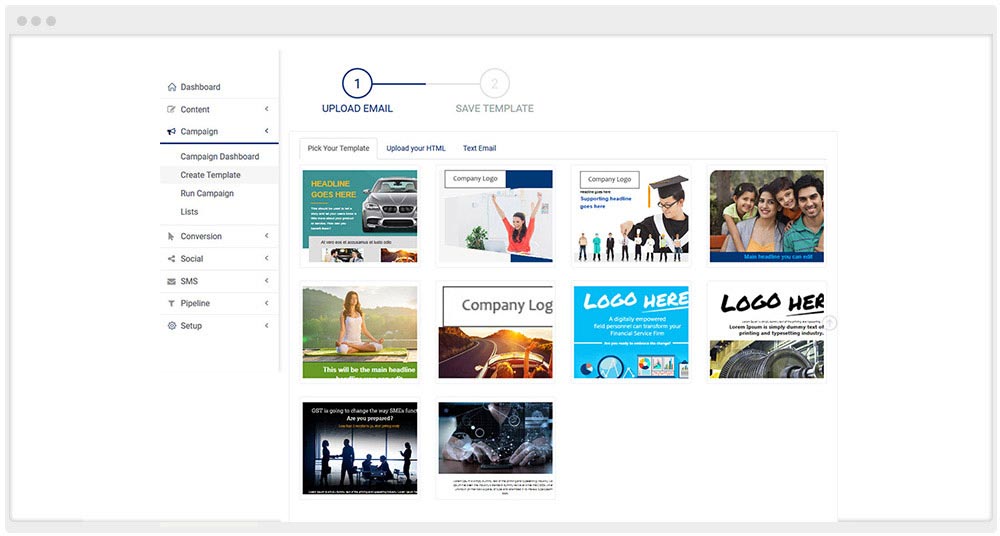Switch to the Text Email tab
The height and width of the screenshot is (536, 1000).
[479, 148]
